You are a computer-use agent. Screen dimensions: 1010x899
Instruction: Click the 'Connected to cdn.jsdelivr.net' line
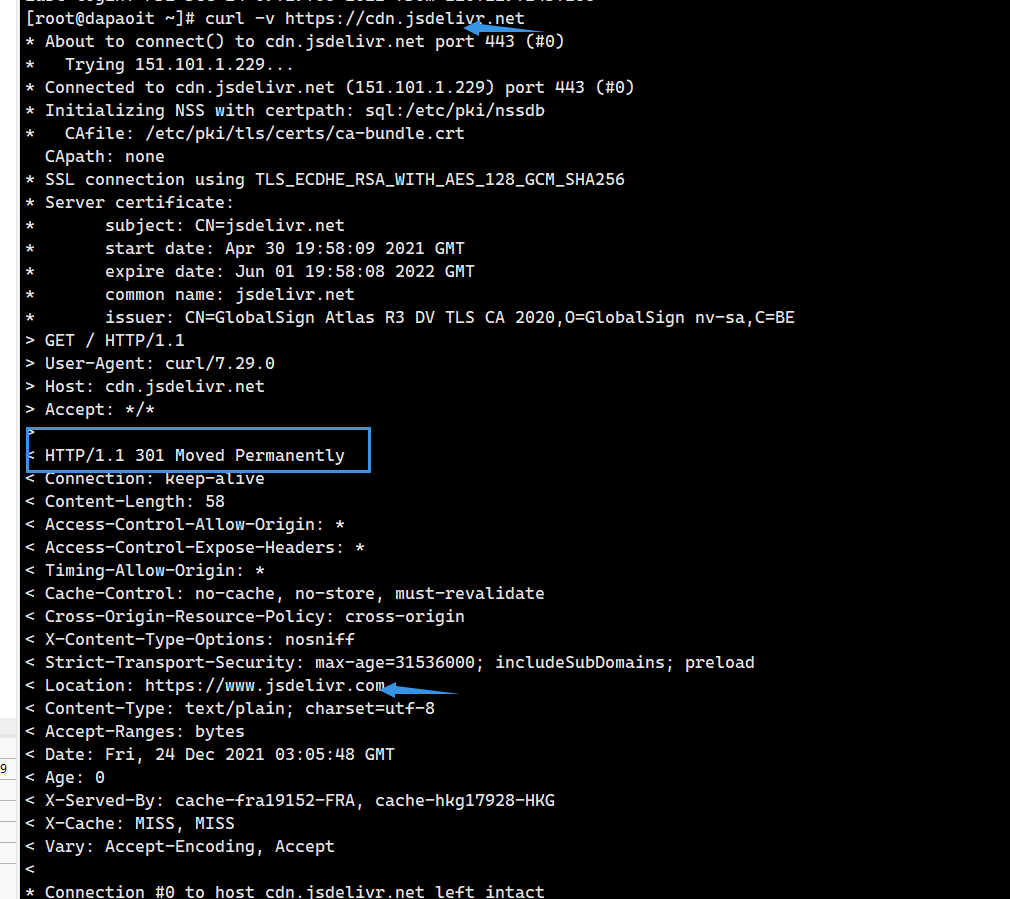[330, 88]
